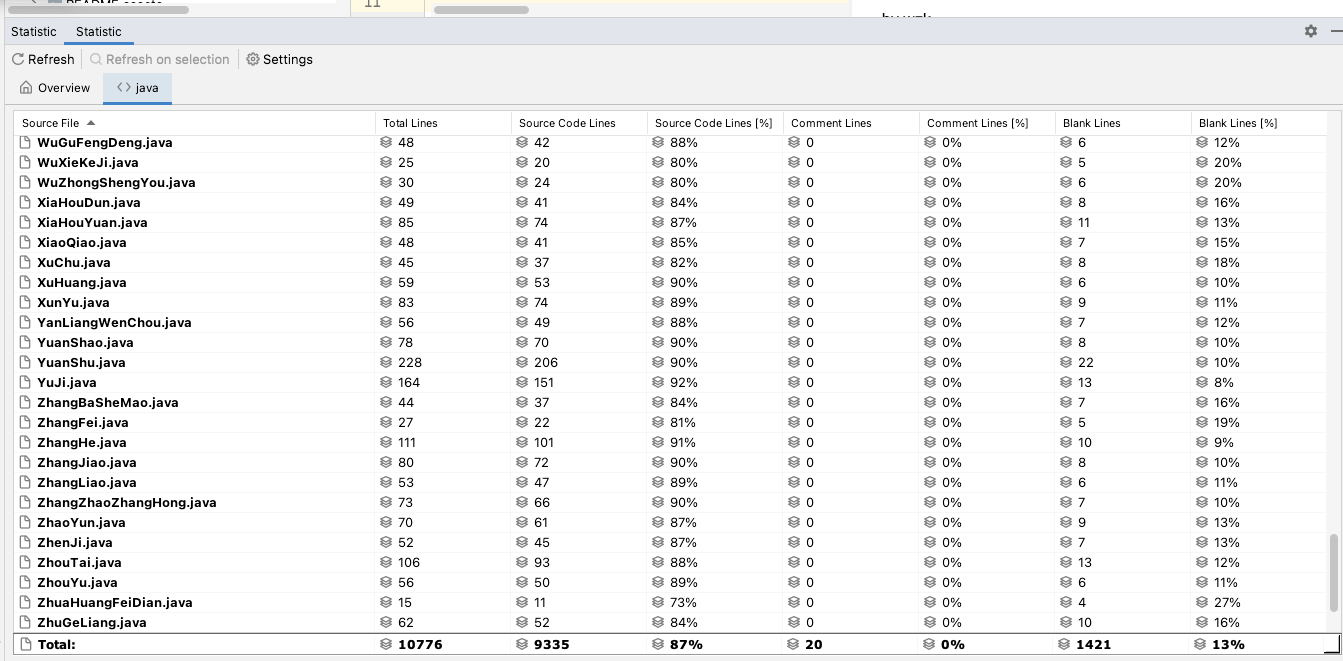Click the file icon of ZhangJiao.java

click(x=26, y=462)
